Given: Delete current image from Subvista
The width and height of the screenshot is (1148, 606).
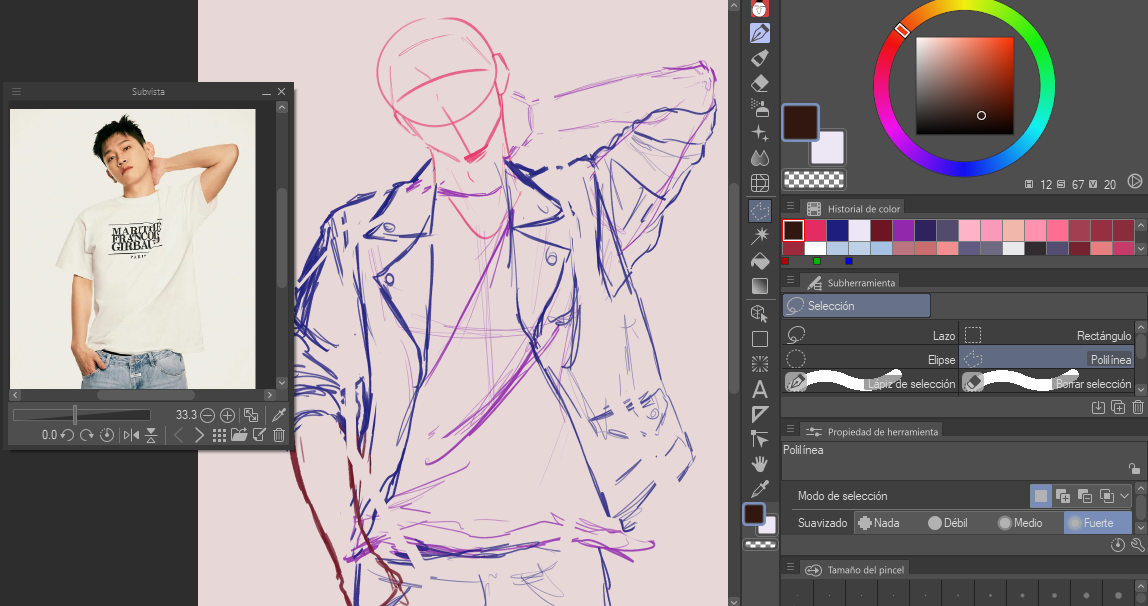Looking at the screenshot, I should tap(279, 435).
